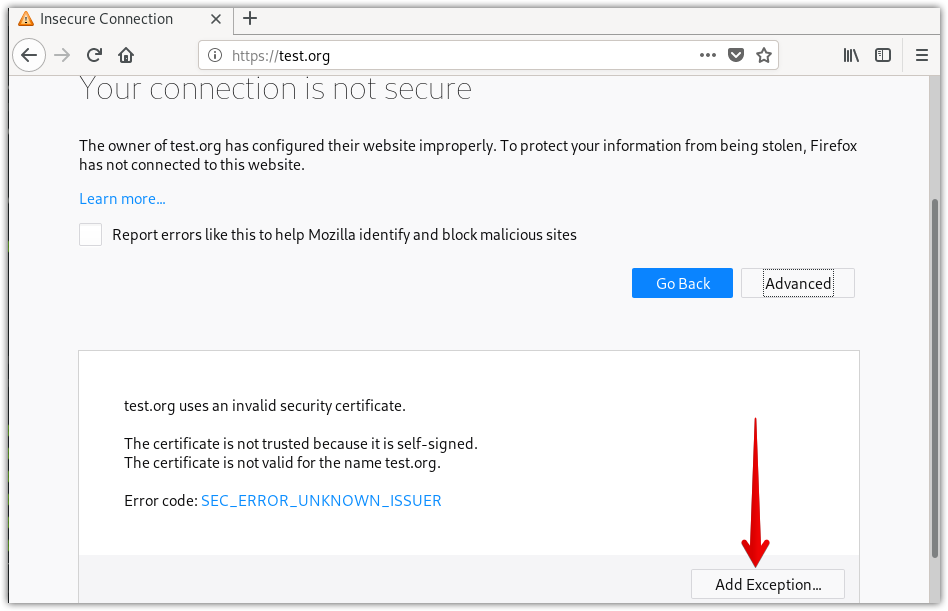This screenshot has width=948, height=611.
Task: Select the Insecure Connection tab
Action: (120, 19)
